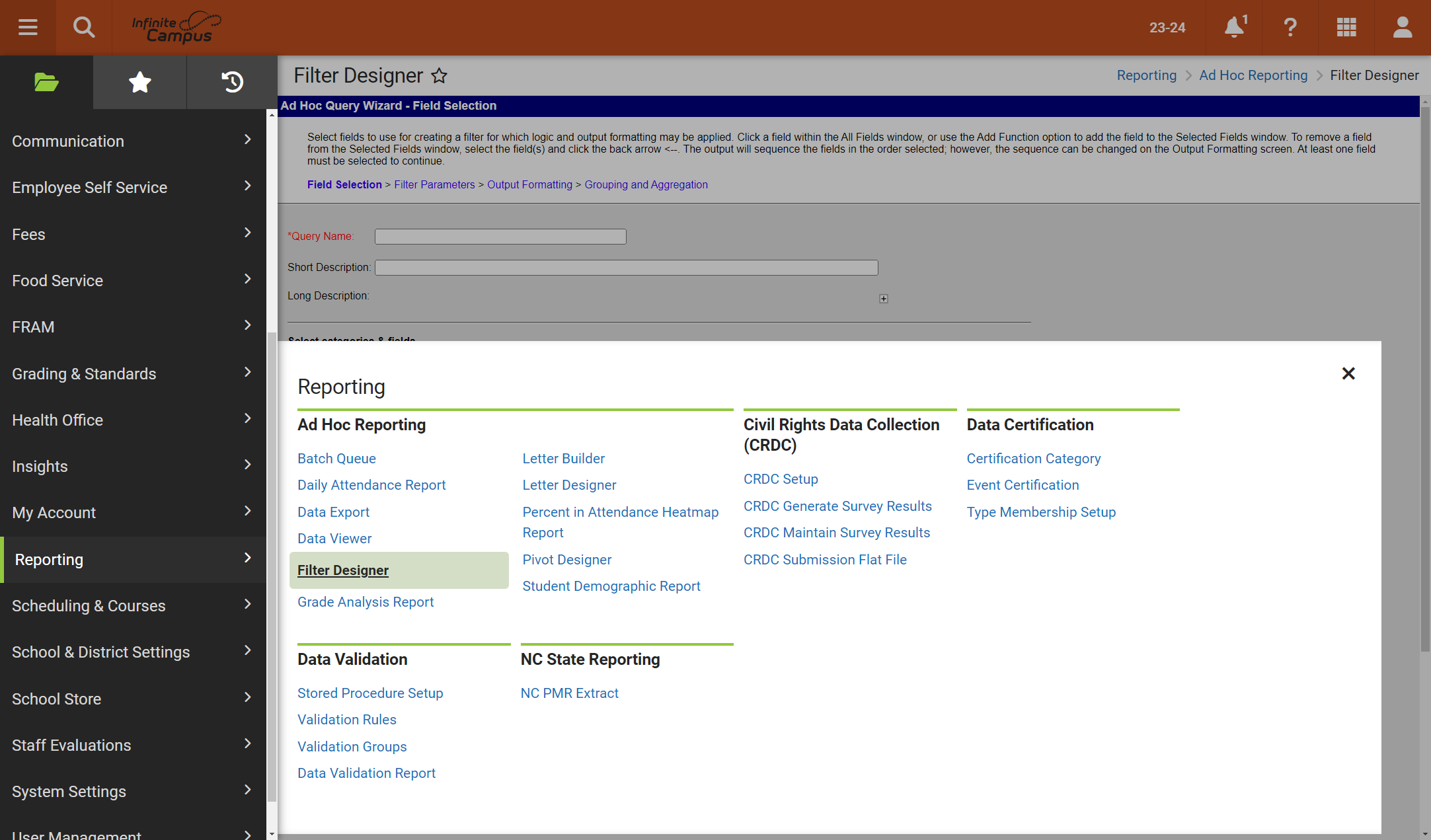Expand the Health Office menu

[133, 420]
